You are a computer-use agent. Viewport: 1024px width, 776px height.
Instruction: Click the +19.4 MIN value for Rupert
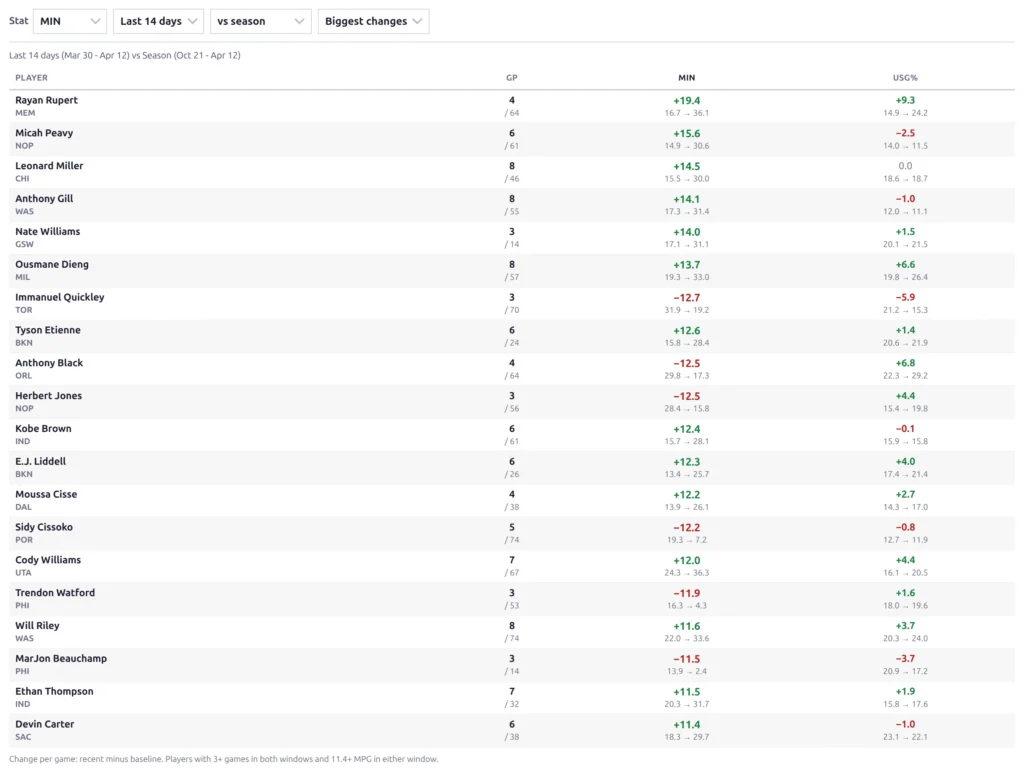coord(686,101)
